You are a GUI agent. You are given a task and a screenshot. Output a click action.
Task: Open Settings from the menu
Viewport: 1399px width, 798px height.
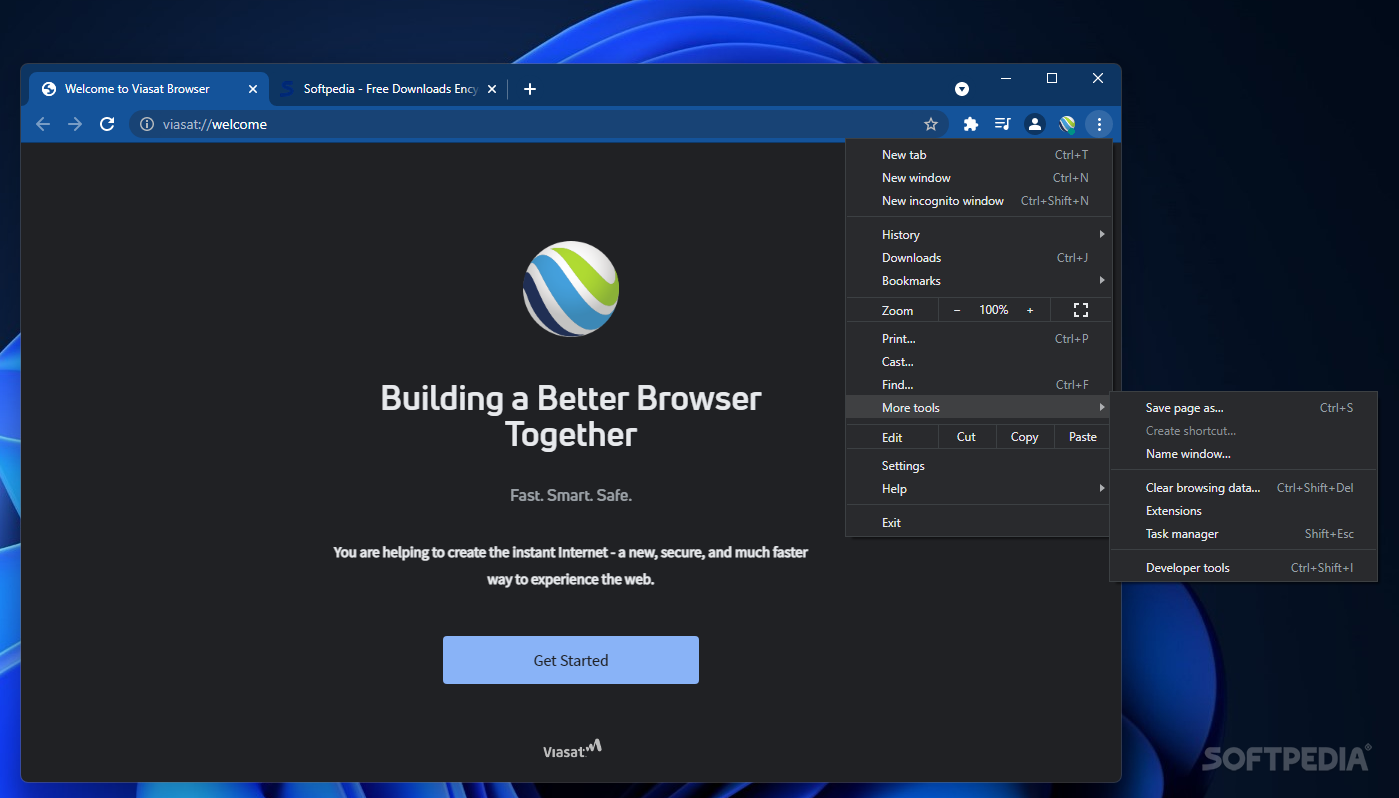point(979,466)
